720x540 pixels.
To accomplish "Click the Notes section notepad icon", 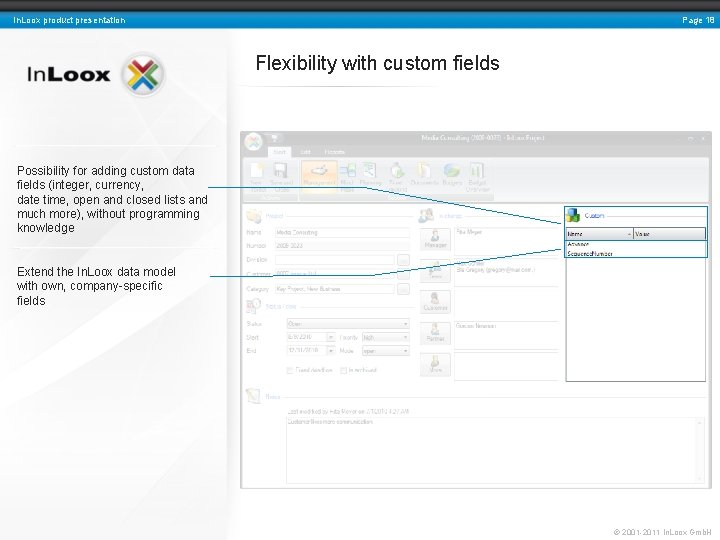I will coord(253,395).
